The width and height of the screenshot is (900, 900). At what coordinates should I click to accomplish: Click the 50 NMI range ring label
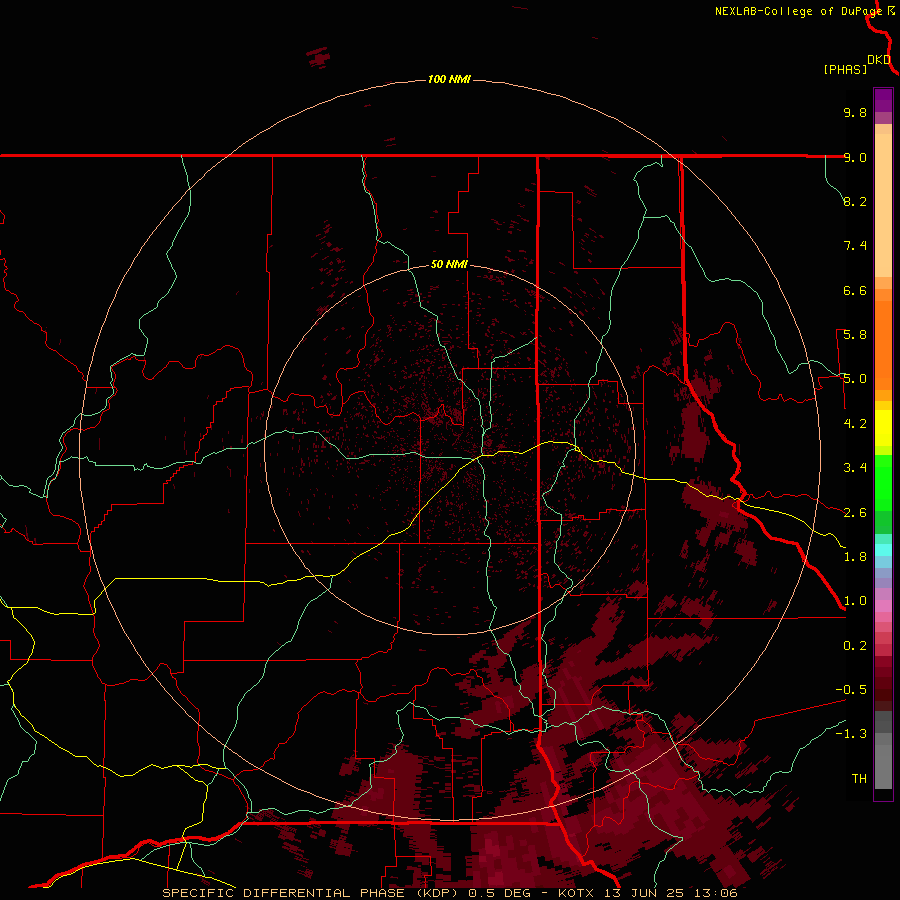[x=449, y=264]
